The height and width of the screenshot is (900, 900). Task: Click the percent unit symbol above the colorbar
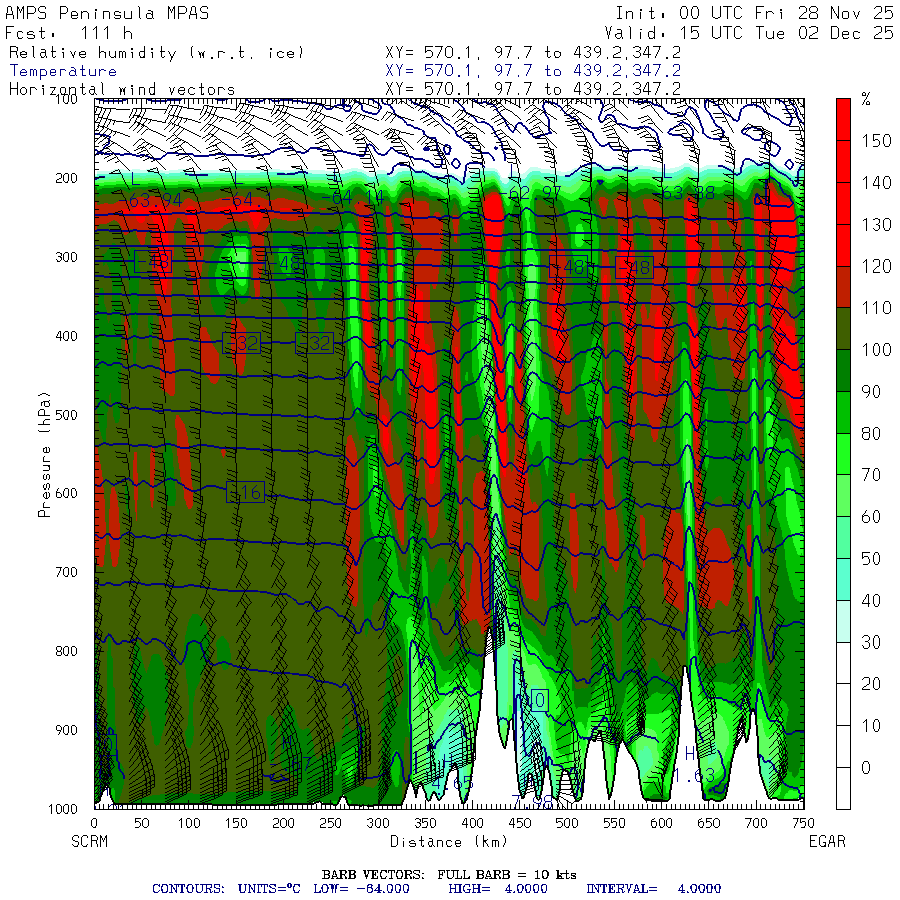tap(866, 100)
